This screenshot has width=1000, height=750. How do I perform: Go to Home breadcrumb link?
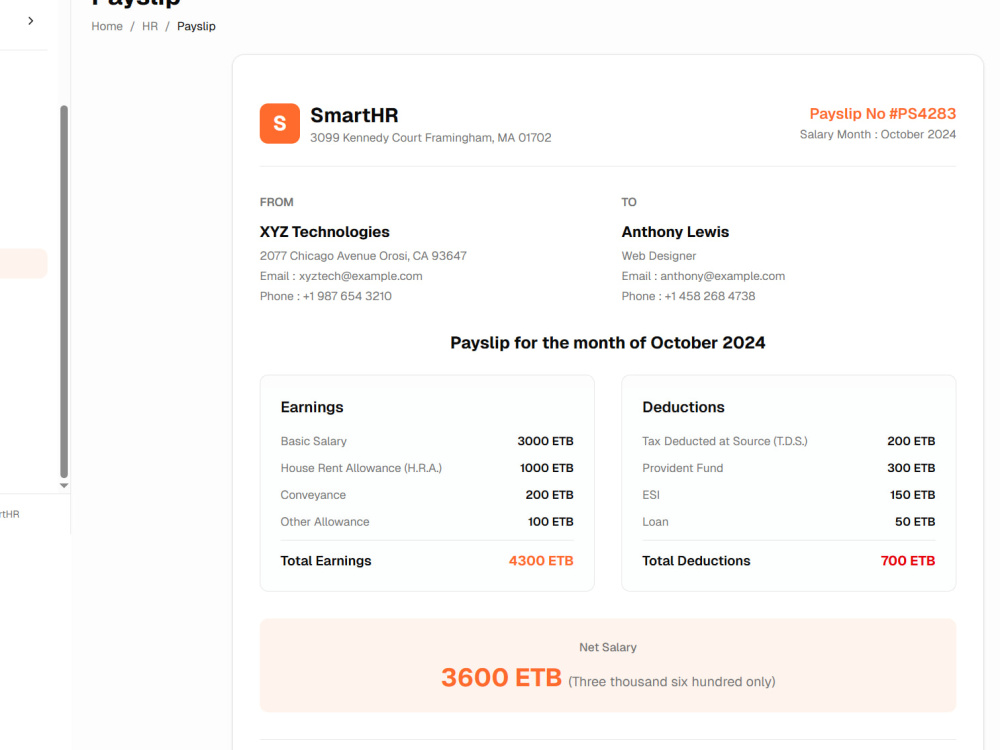click(x=107, y=26)
